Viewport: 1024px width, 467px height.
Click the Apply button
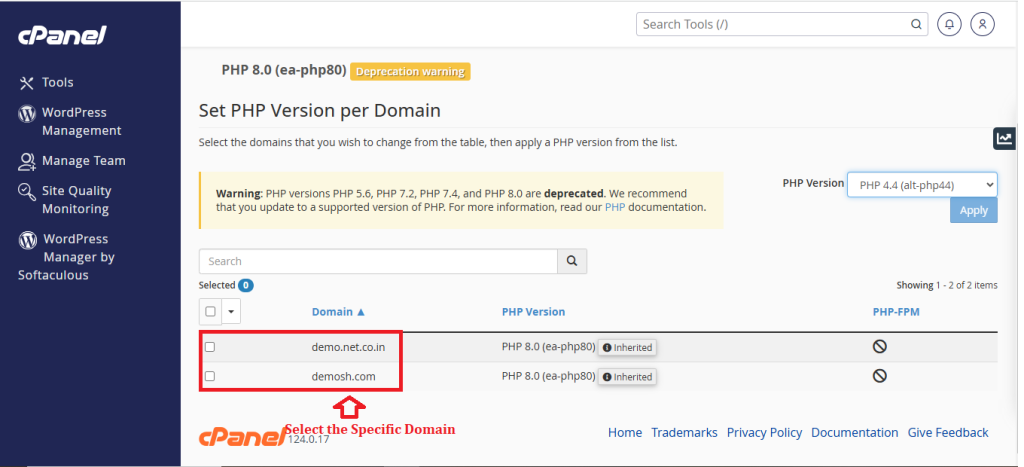coord(974,211)
